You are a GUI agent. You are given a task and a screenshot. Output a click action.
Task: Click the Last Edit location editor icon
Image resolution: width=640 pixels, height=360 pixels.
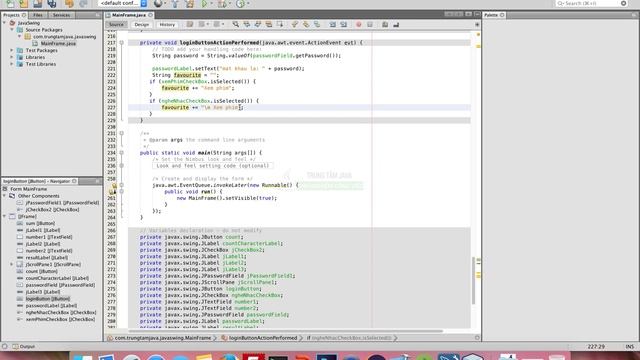coord(190,24)
